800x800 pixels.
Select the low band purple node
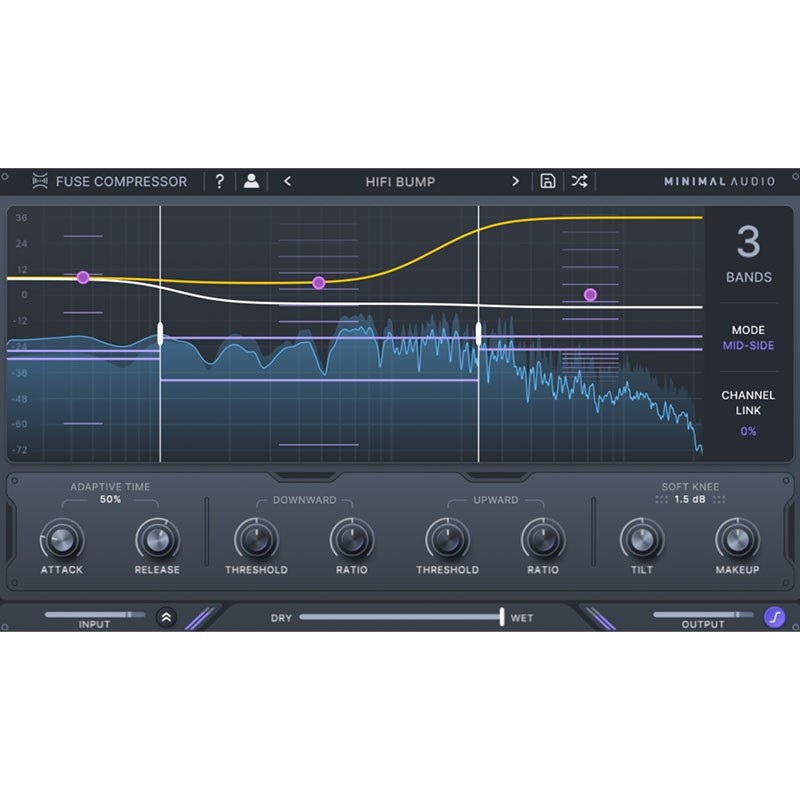83,278
